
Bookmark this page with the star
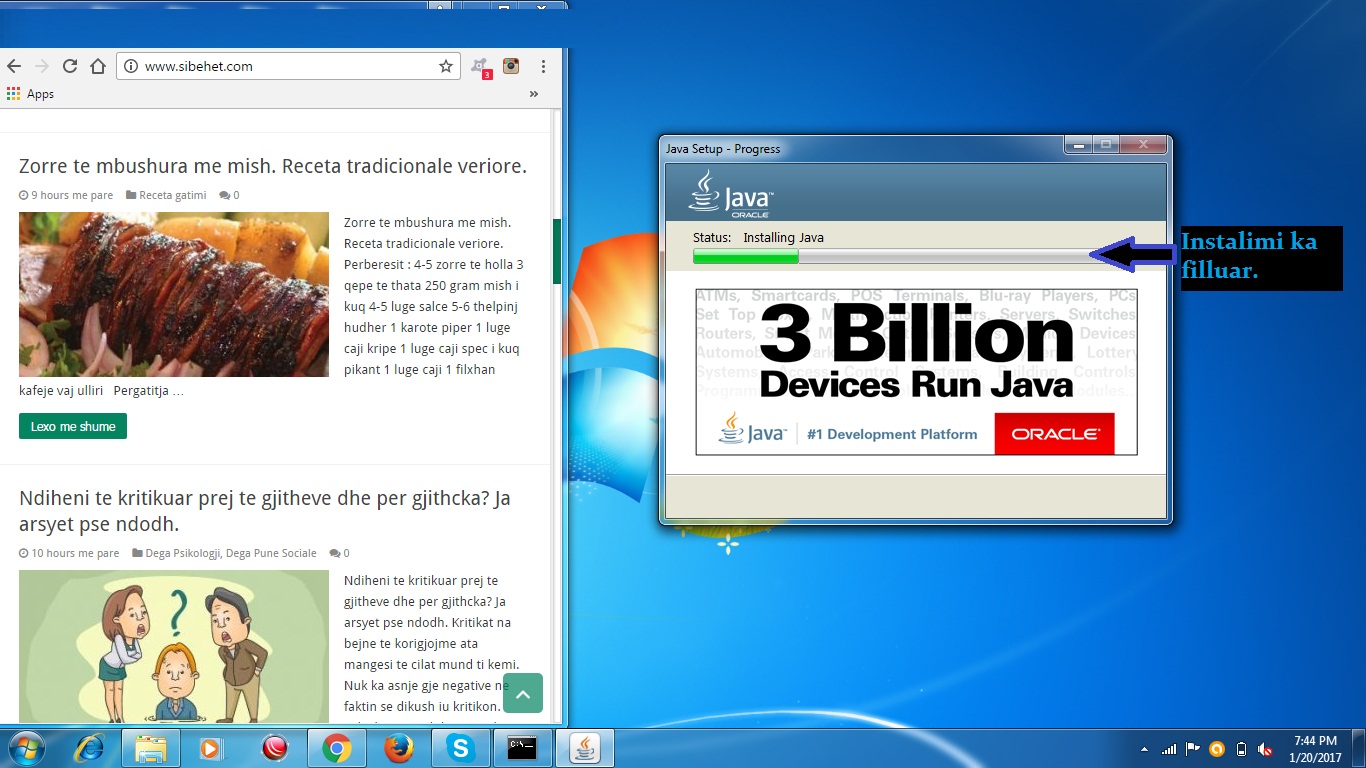446,66
